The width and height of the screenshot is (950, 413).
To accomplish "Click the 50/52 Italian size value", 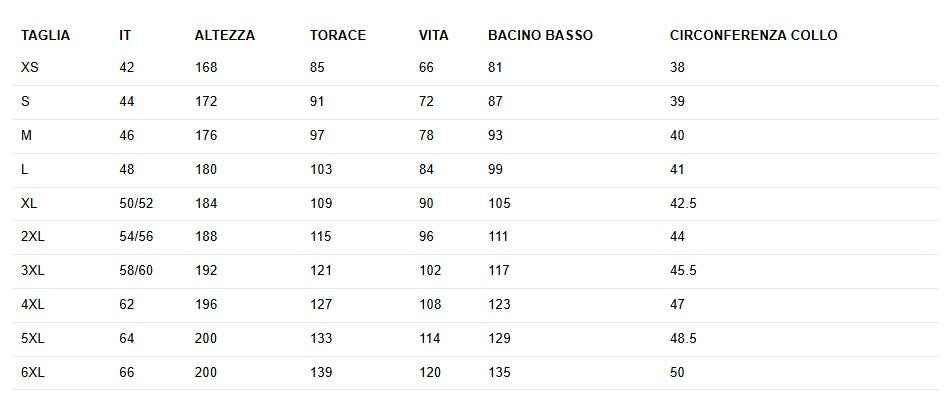I will [x=136, y=203].
